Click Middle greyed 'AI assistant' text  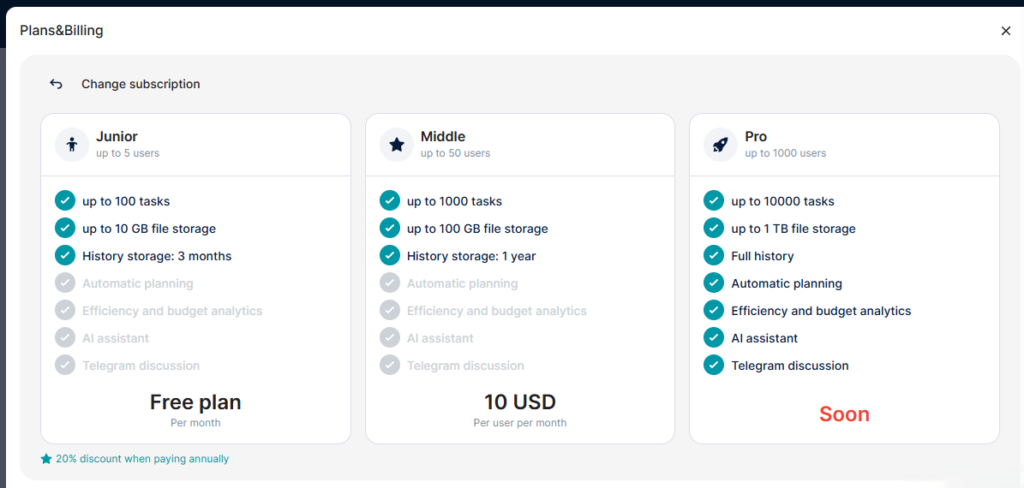[x=440, y=338]
